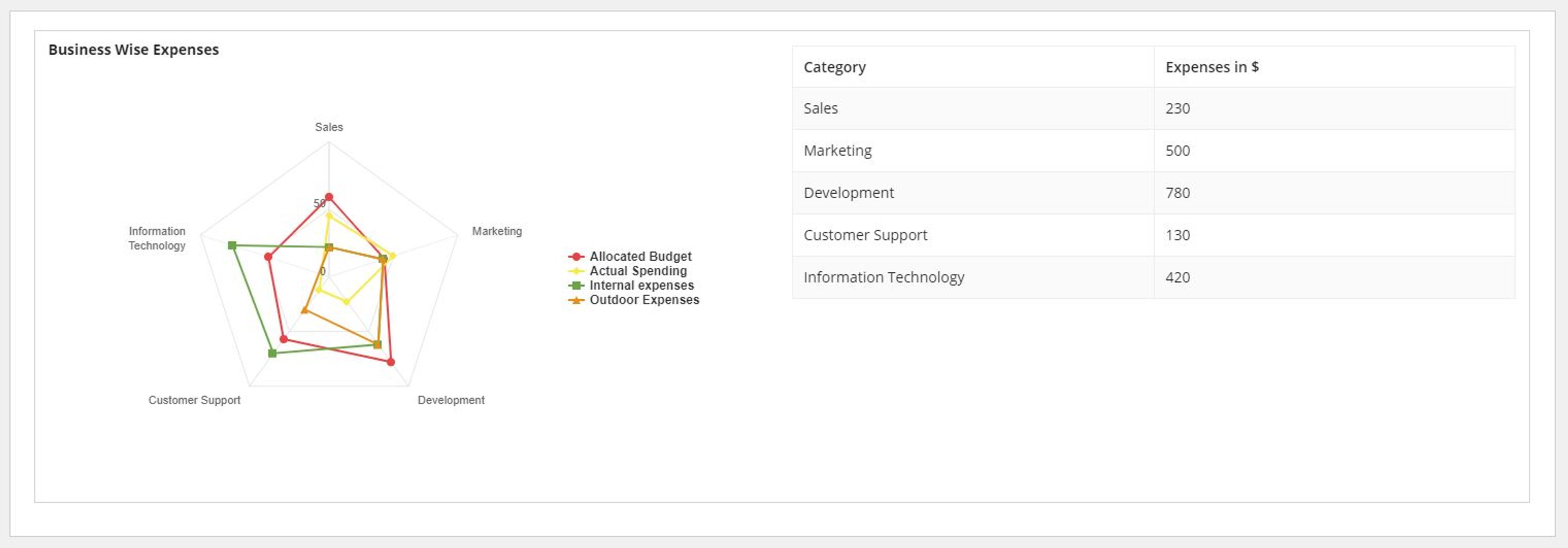Click the Customer Support axis label on chart
The image size is (1568, 548).
pyautogui.click(x=194, y=400)
